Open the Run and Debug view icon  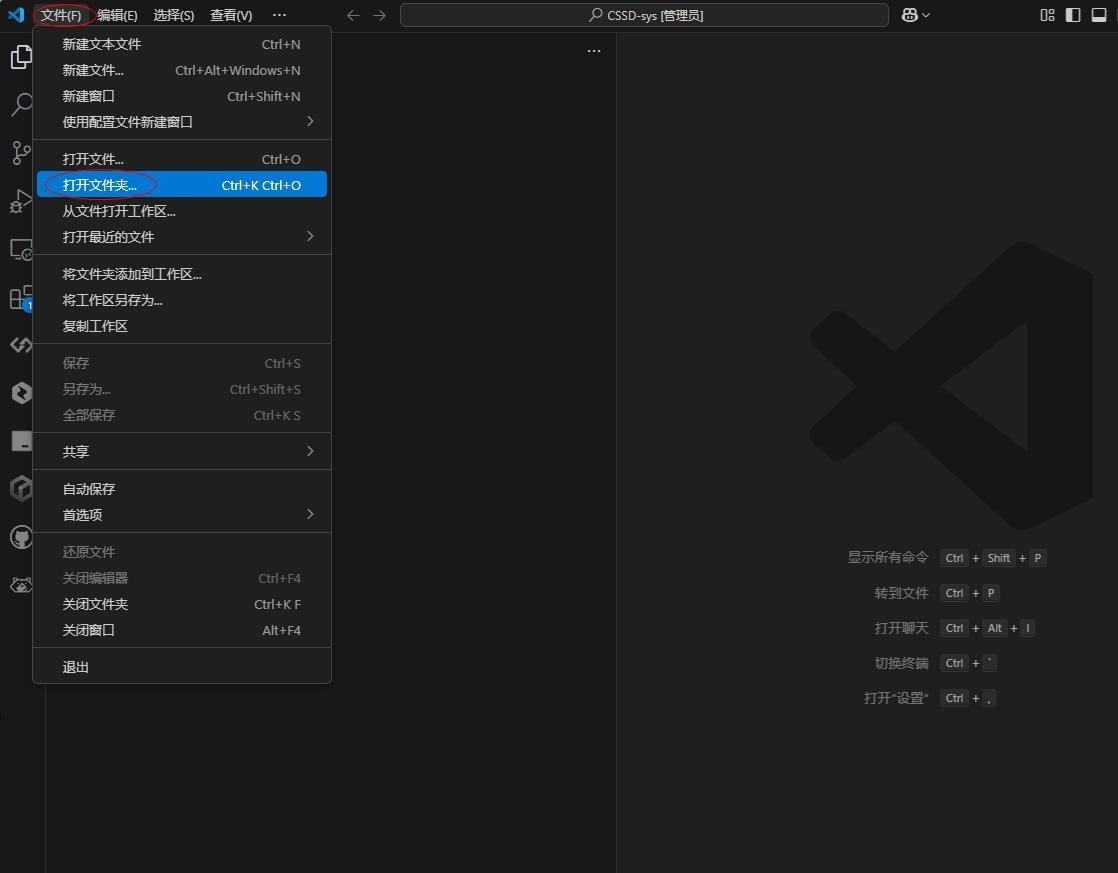tap(21, 202)
